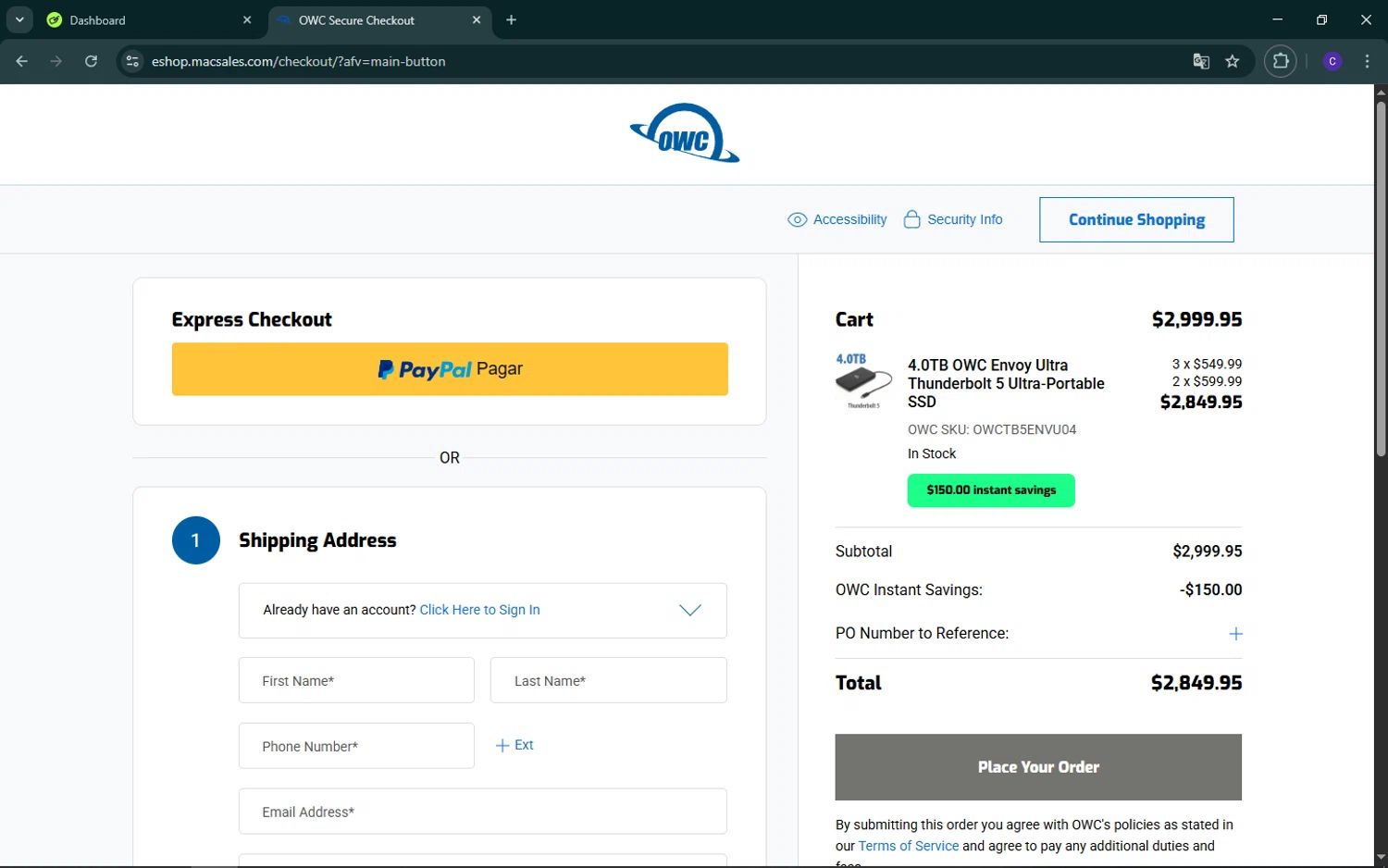Viewport: 1388px width, 868px height.
Task: Pay with the PayPal Pagar button
Action: (450, 369)
